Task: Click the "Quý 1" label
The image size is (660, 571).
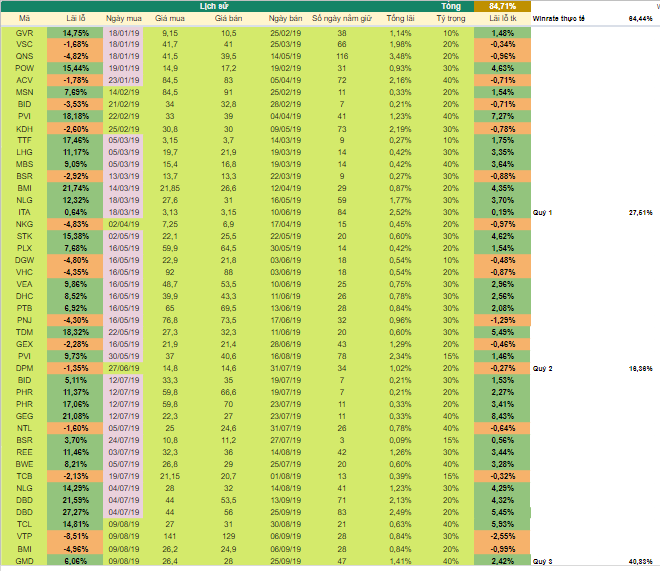Action: coord(542,212)
